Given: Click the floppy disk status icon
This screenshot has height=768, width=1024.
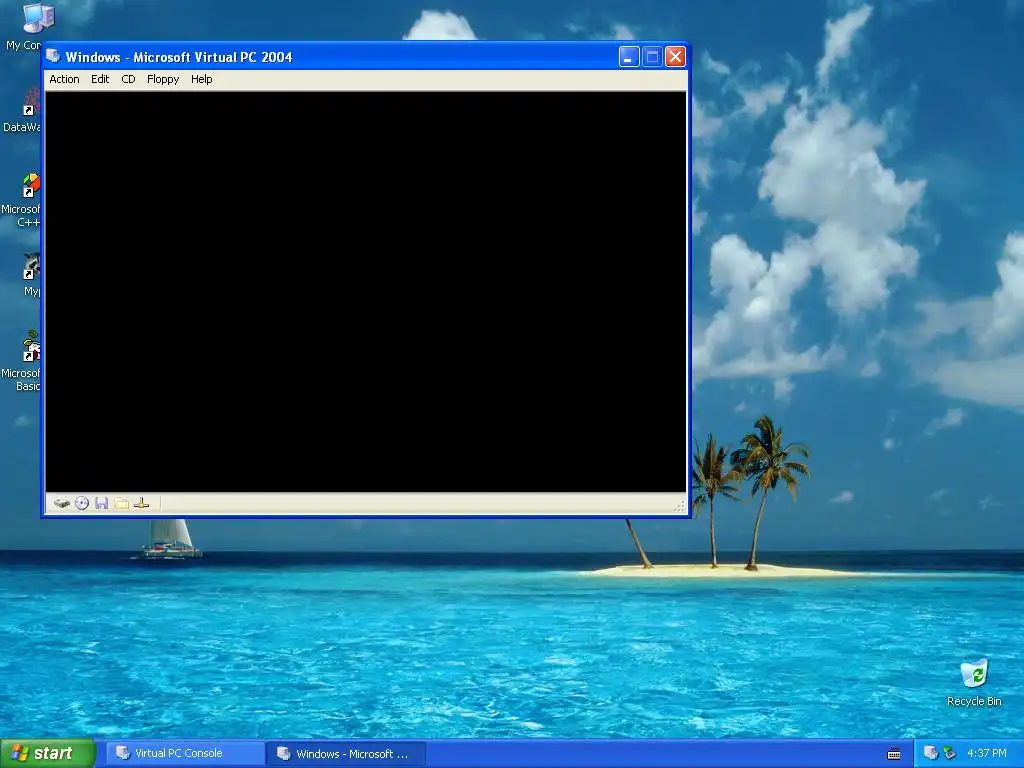Looking at the screenshot, I should [101, 504].
